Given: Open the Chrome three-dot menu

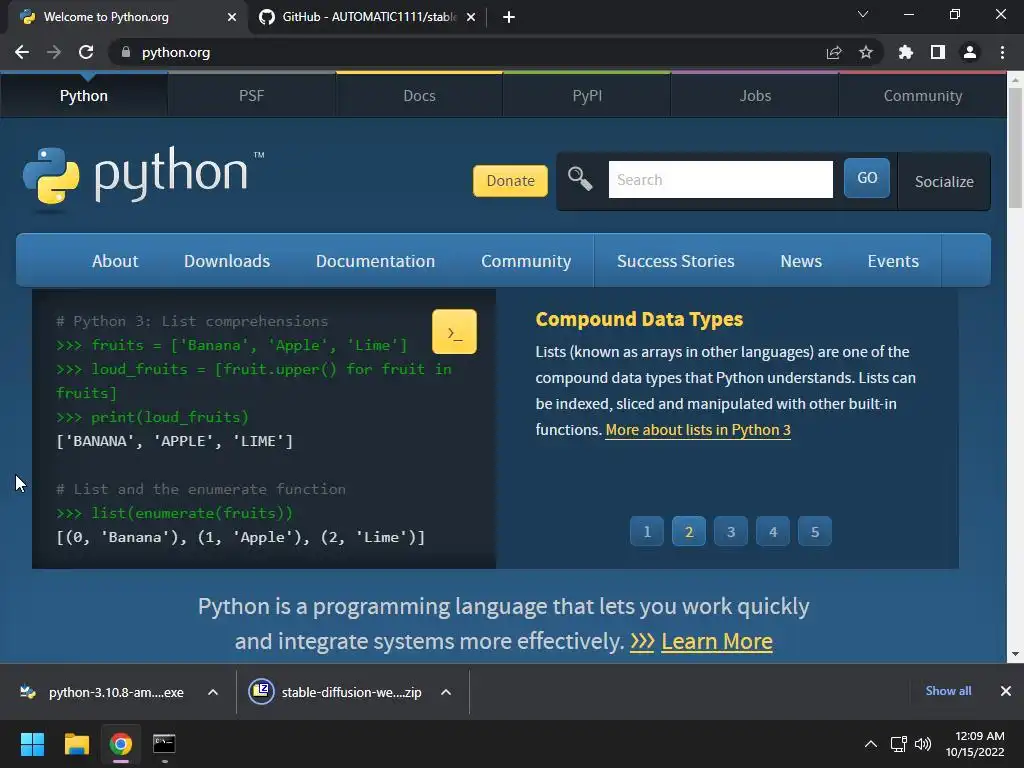Looking at the screenshot, I should coord(1002,52).
